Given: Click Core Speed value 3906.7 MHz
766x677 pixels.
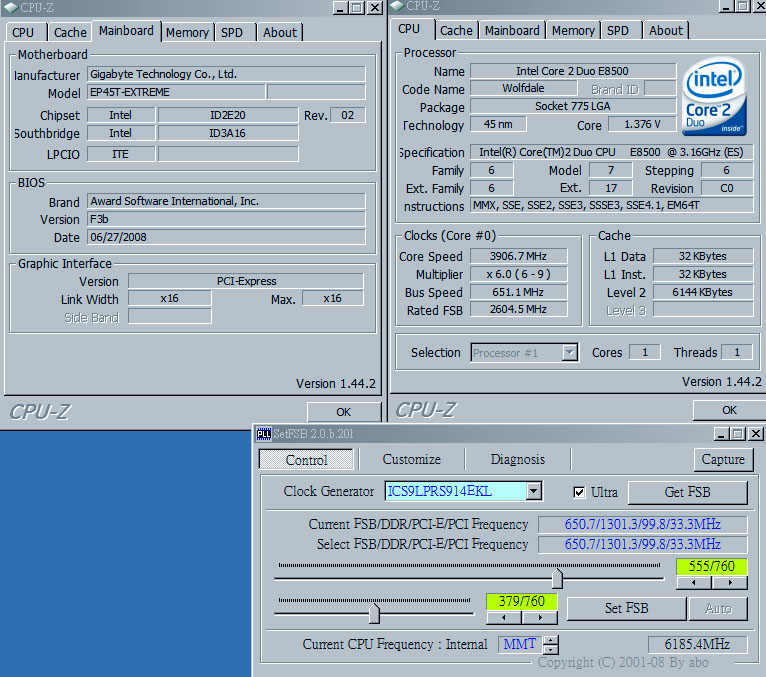Looking at the screenshot, I should pyautogui.click(x=518, y=256).
